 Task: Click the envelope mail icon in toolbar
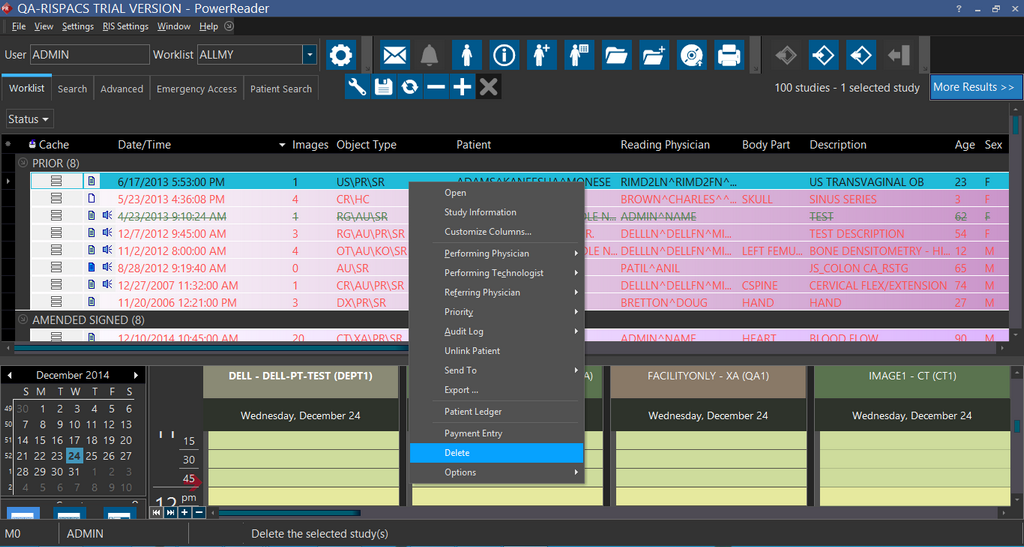tap(395, 55)
